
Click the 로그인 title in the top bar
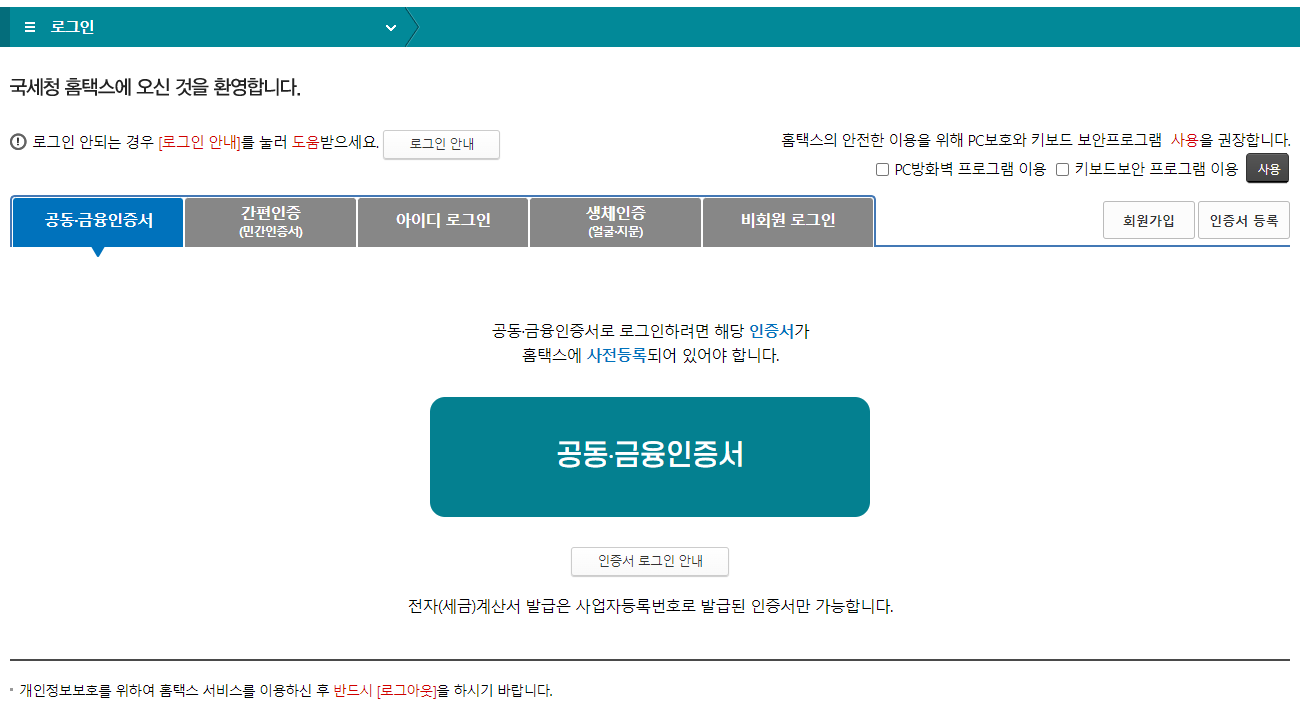pyautogui.click(x=72, y=27)
